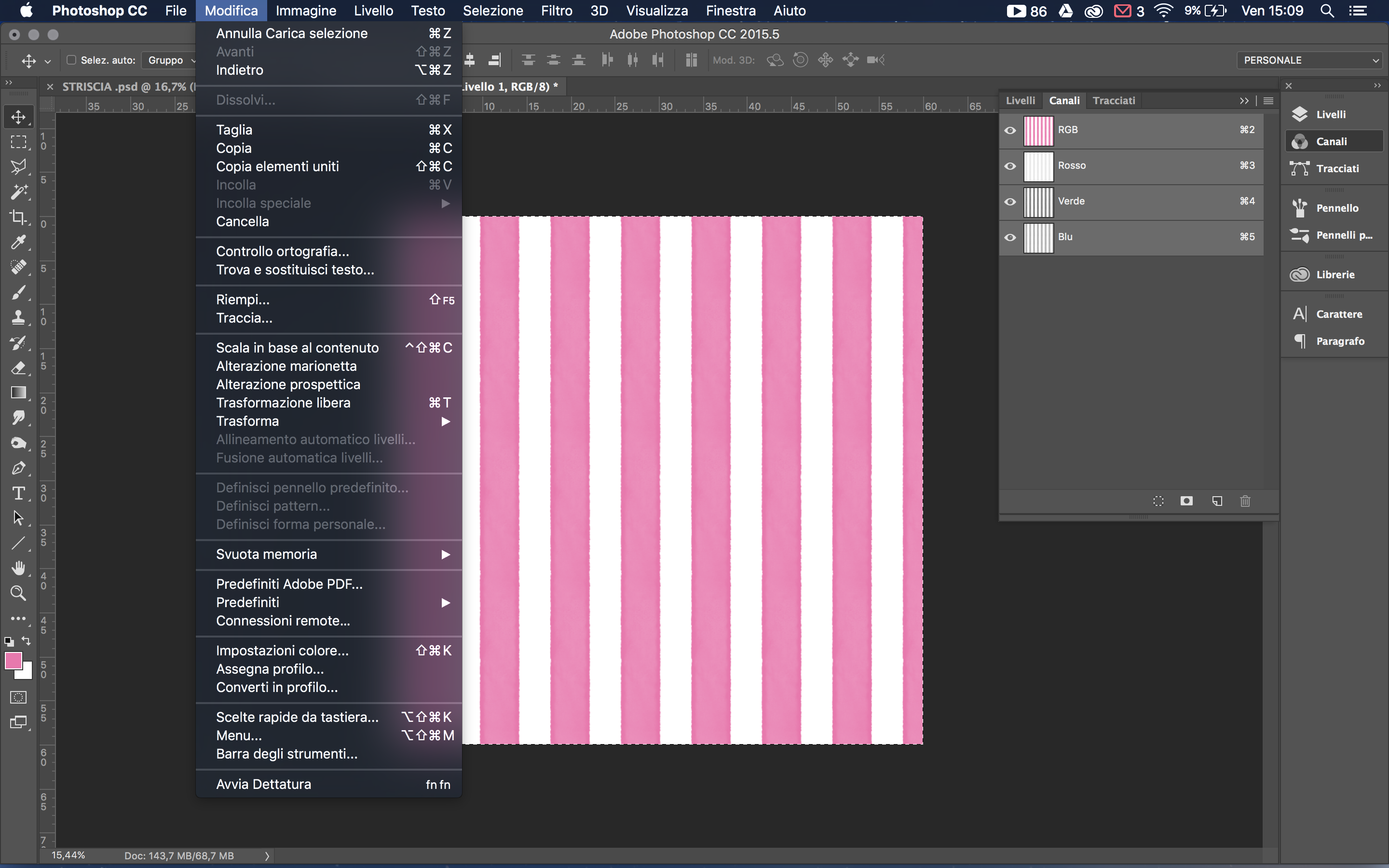Switch to the Canali tab
Viewport: 1389px width, 868px height.
(1064, 100)
